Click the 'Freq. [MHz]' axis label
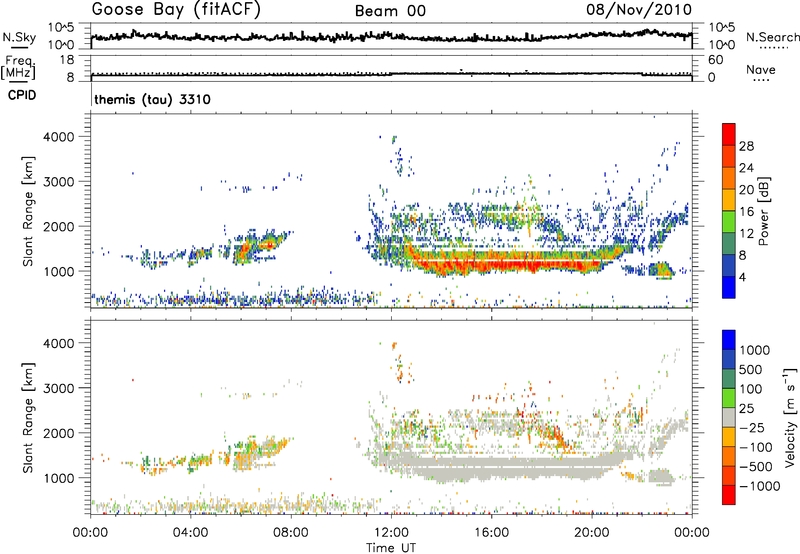 18,67
